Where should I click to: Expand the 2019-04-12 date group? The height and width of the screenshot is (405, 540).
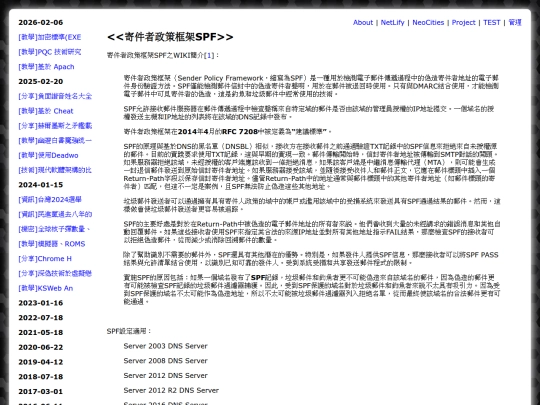coord(41,362)
